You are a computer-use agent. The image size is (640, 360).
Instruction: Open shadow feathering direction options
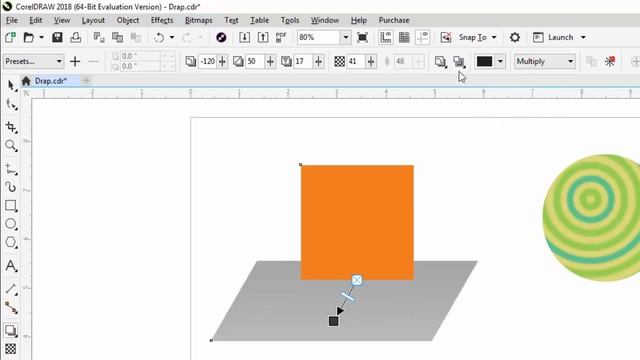pyautogui.click(x=440, y=61)
